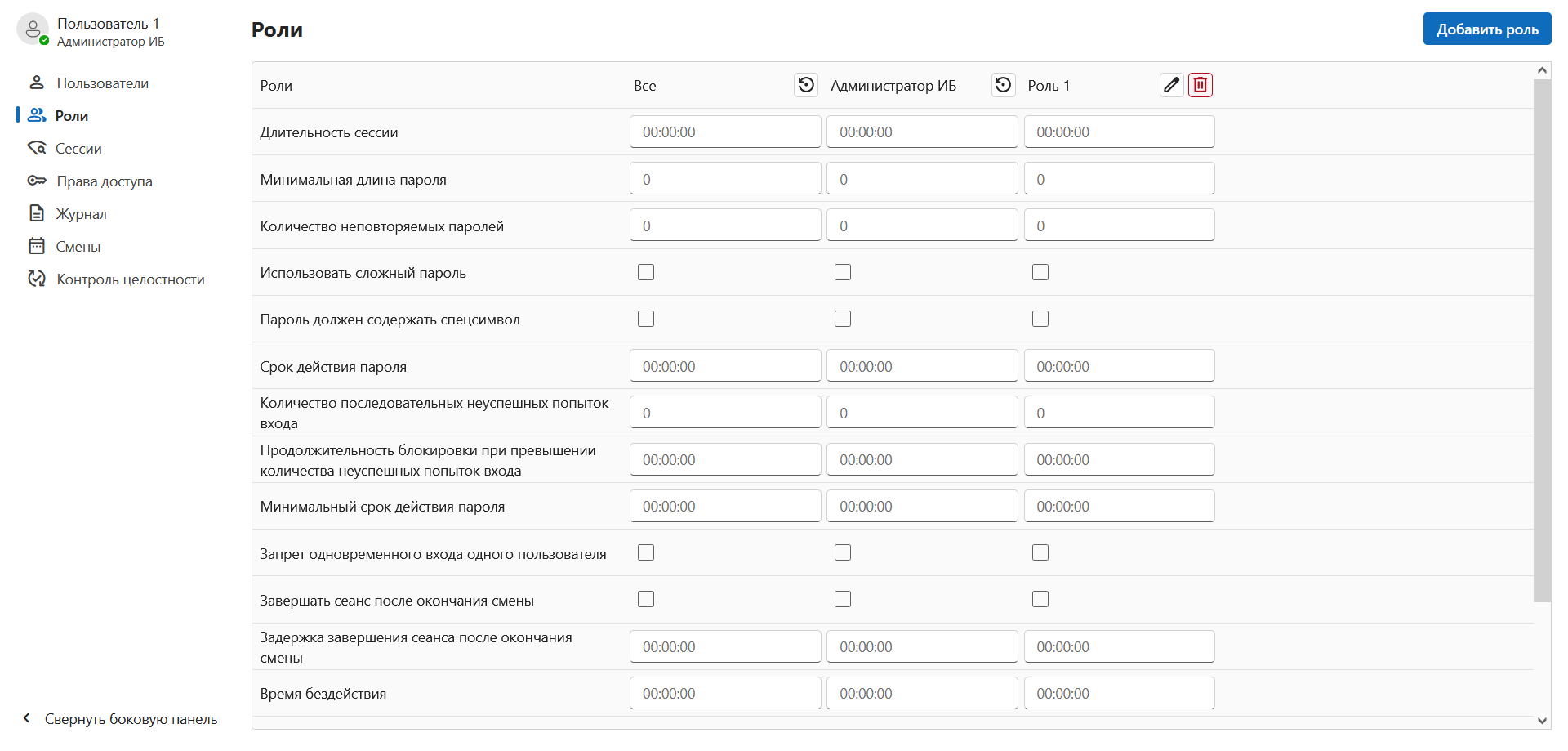Toggle спецсимвол checkbox in Все column
Screen dimensions: 1568x751
646,319
